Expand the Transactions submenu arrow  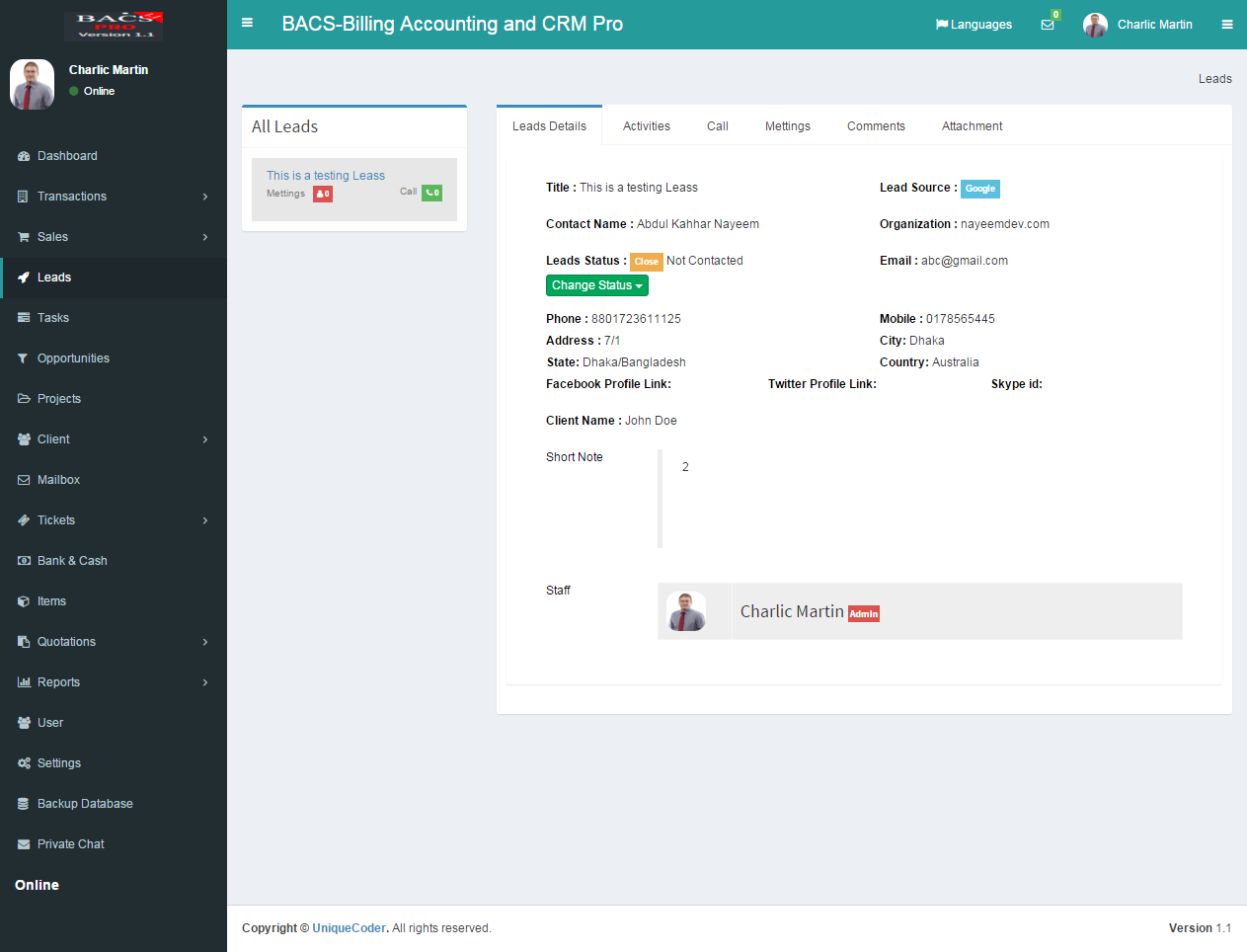(x=205, y=197)
